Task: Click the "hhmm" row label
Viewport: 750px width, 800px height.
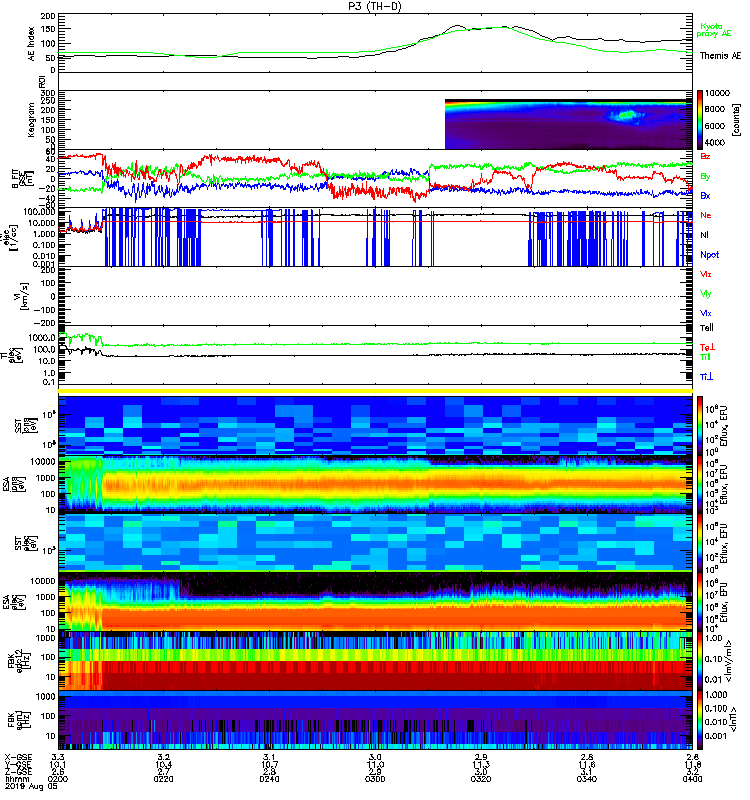Action: (x=16, y=779)
